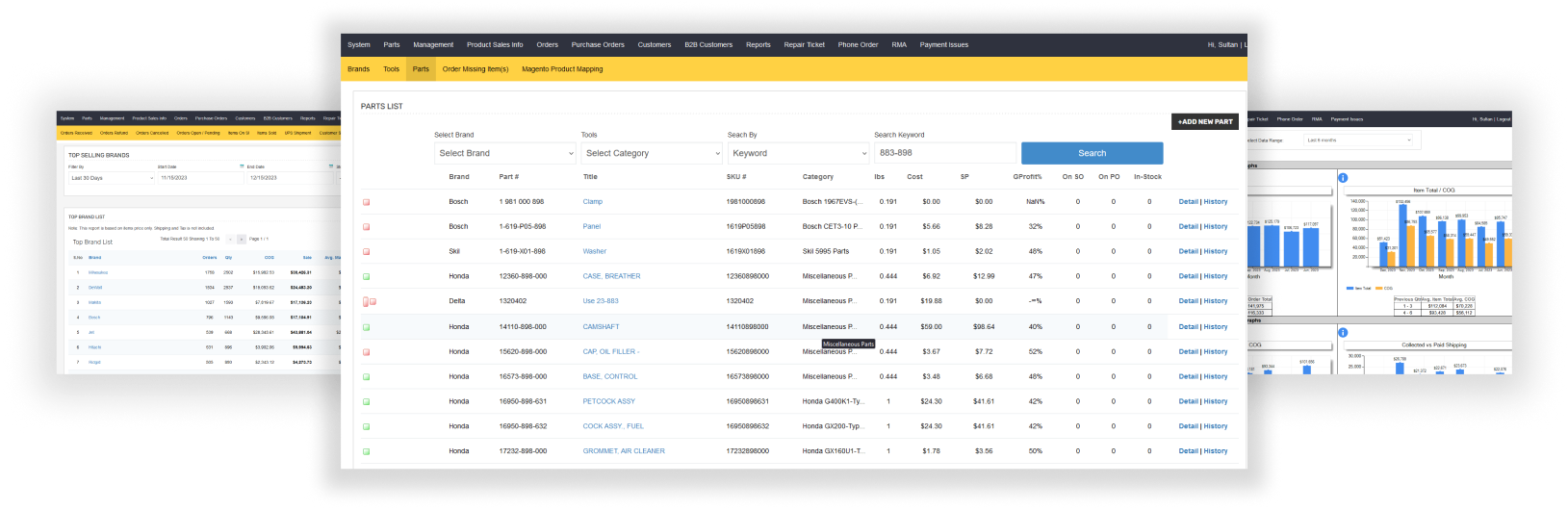Screen dimensions: 1568x510
Task: Open Last 6 months date range dropdown
Action: click(x=1359, y=140)
